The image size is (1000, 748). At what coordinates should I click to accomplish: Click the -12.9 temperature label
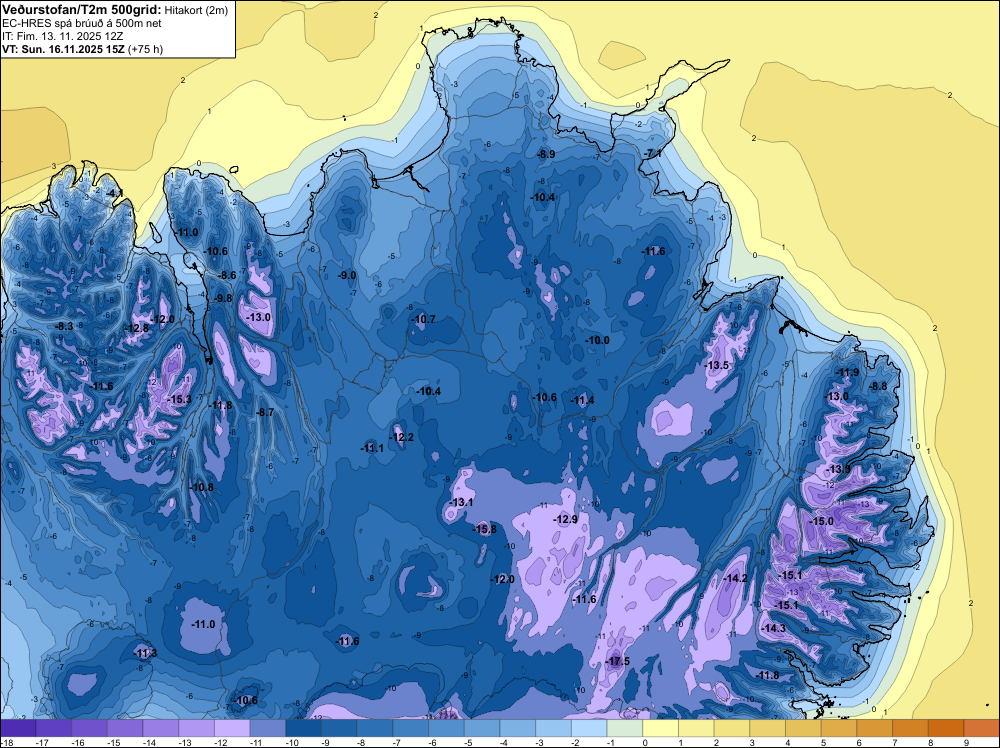click(x=566, y=520)
